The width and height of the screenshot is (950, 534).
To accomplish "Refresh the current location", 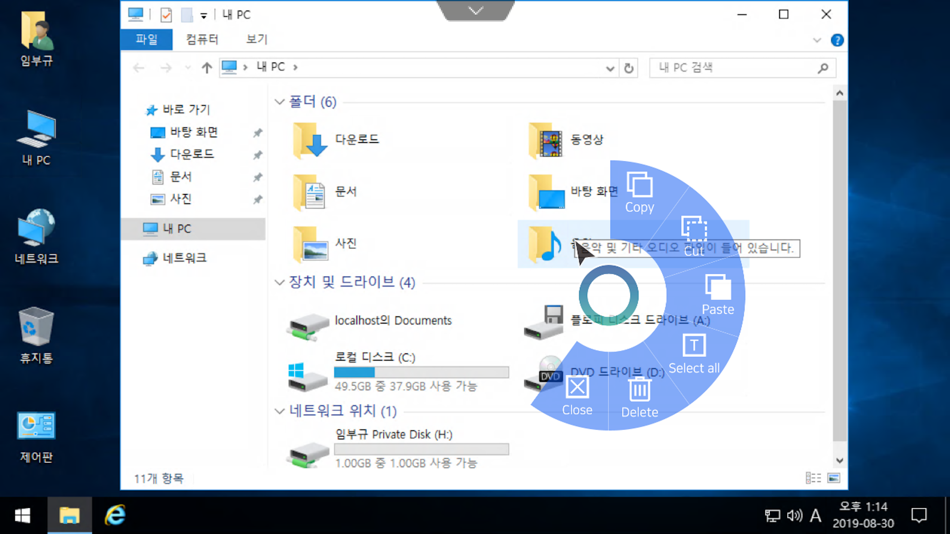I will click(x=629, y=68).
